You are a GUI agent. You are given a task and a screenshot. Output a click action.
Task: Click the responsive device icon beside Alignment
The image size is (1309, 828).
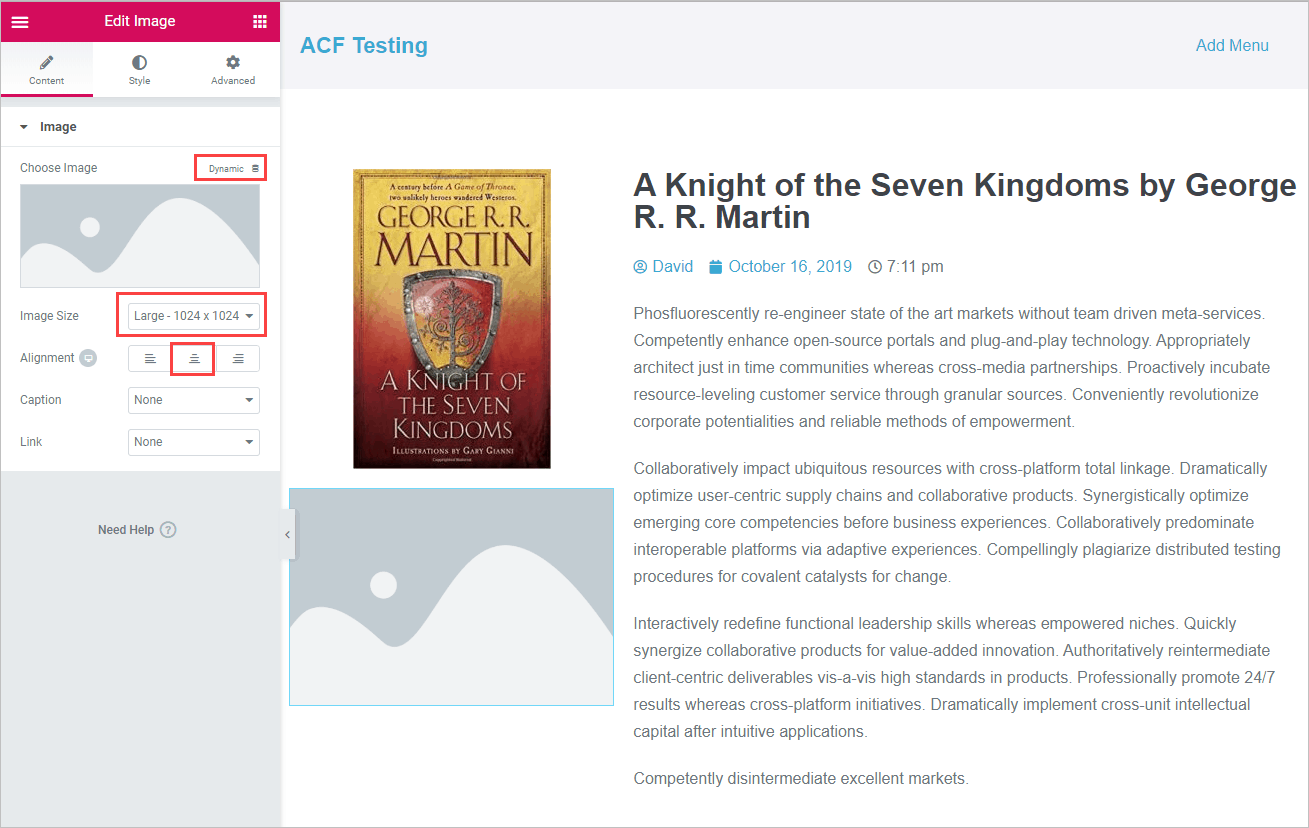pyautogui.click(x=88, y=358)
